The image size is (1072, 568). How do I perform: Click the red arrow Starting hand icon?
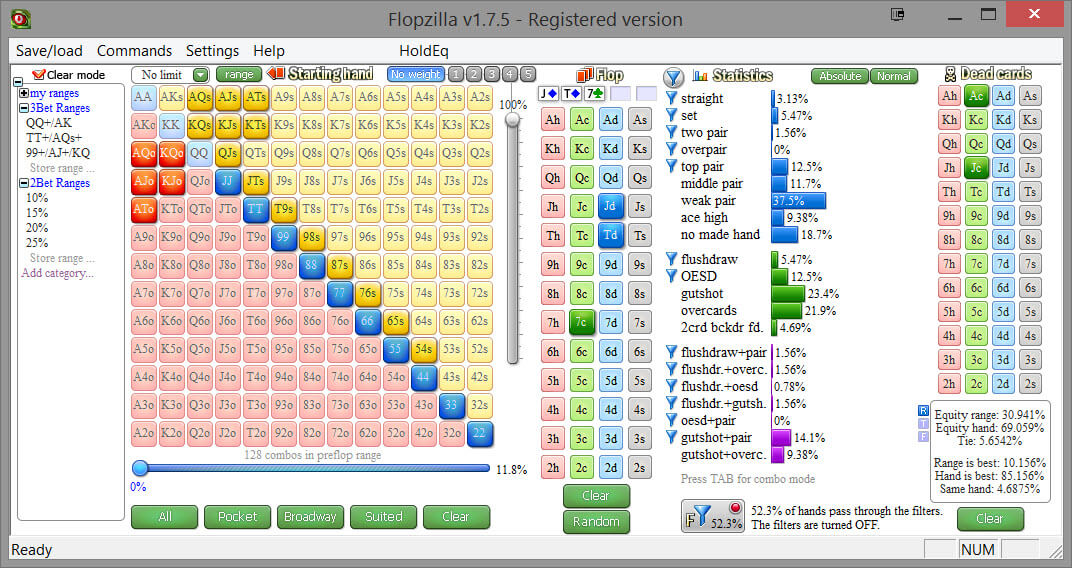click(x=276, y=73)
